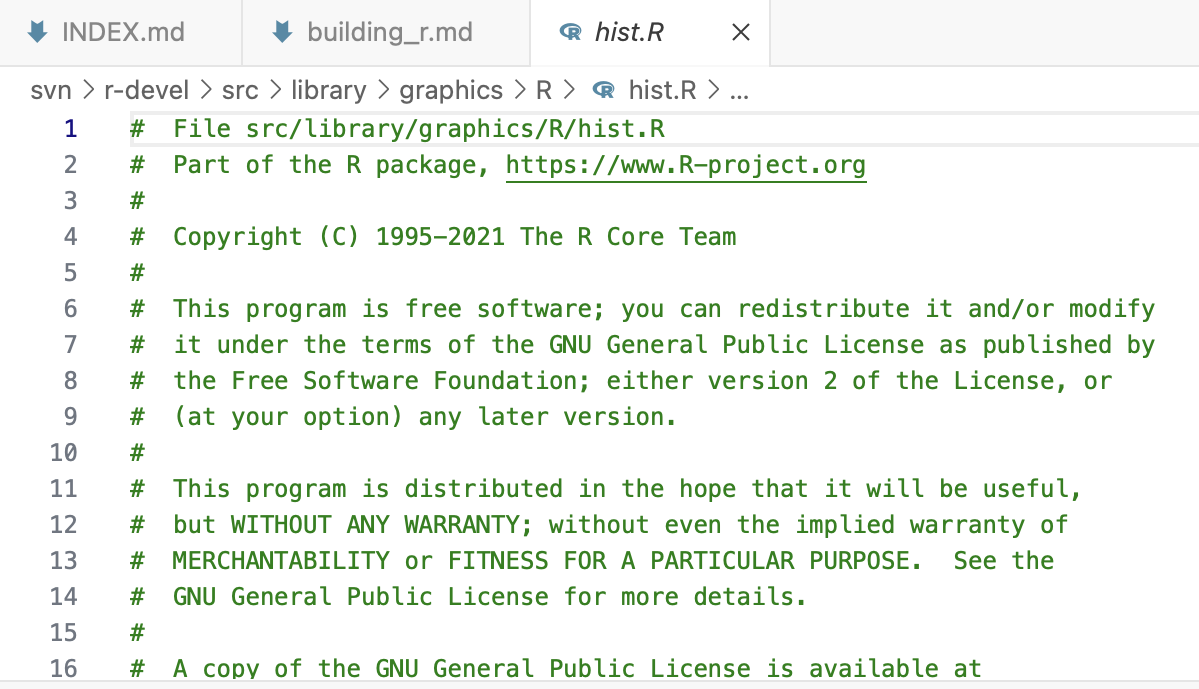Click the markdown arrow icon on building_r.md tab
This screenshot has height=689, width=1199.
pos(282,32)
